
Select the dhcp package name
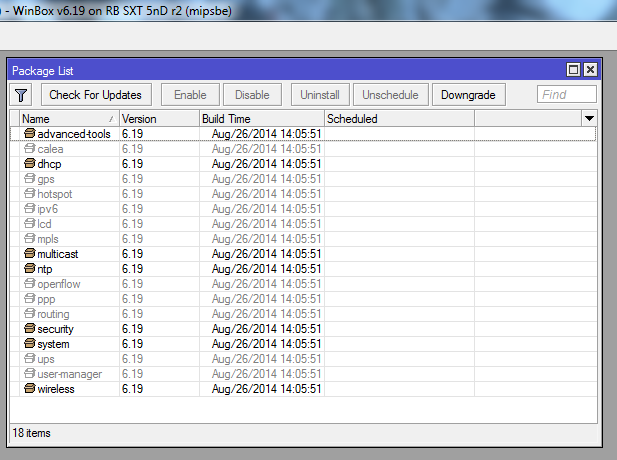49,164
